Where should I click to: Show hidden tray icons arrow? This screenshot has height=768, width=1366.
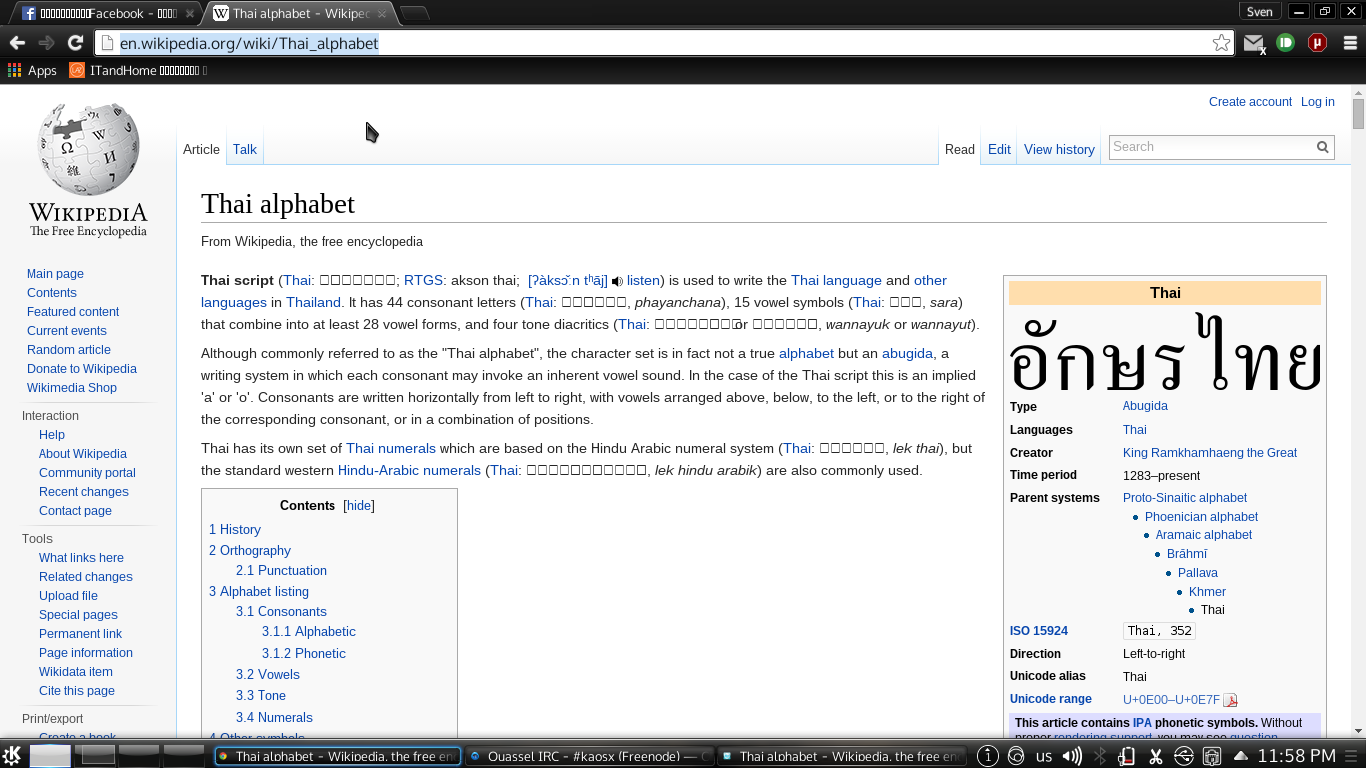(1240, 756)
